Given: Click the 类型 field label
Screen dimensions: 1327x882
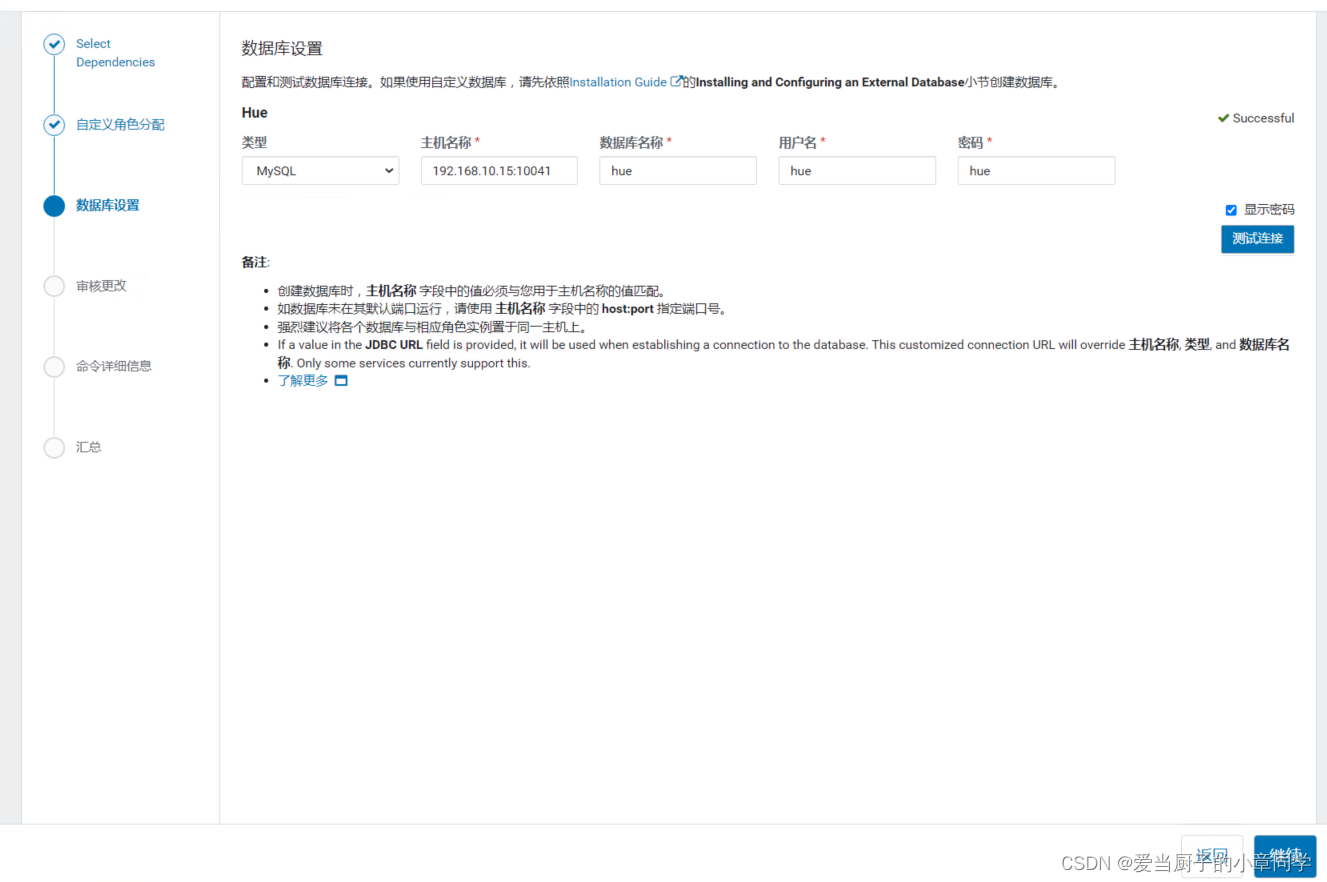Looking at the screenshot, I should tap(255, 143).
